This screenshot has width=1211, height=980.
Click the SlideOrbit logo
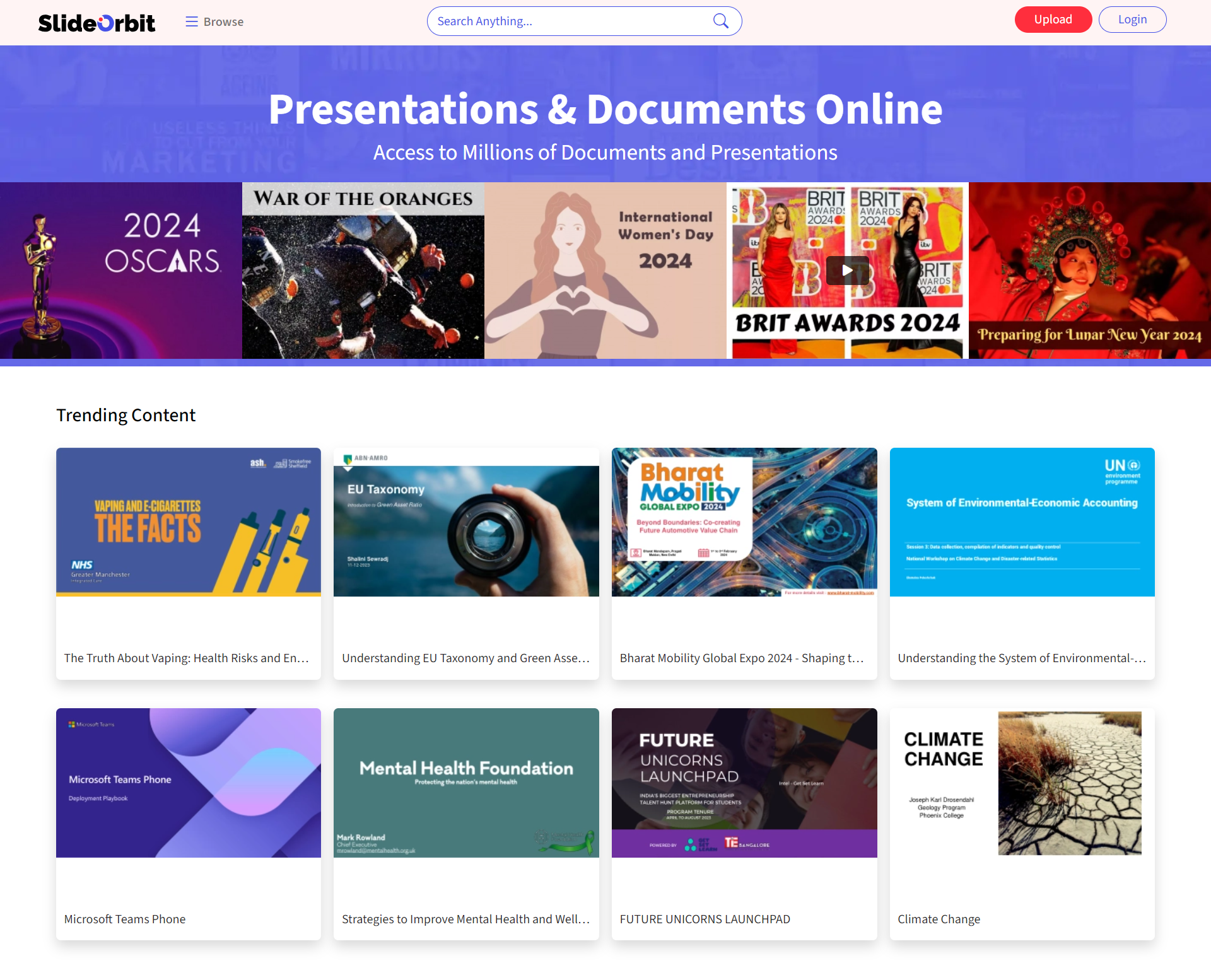[x=97, y=23]
